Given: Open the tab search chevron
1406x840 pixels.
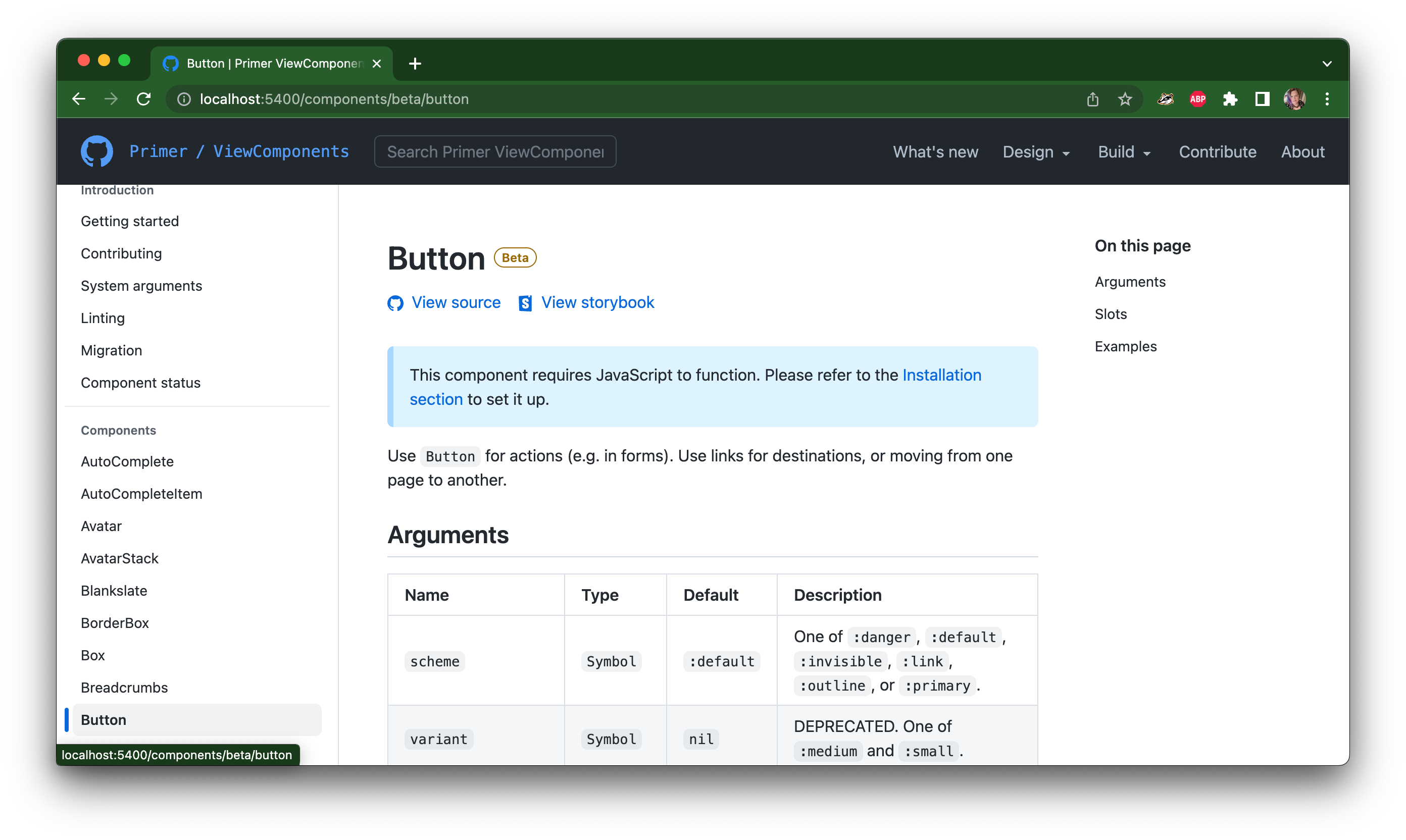Looking at the screenshot, I should coord(1327,64).
